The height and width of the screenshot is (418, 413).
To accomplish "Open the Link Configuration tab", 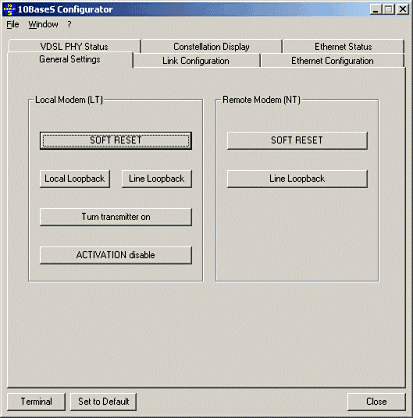I will (196, 61).
